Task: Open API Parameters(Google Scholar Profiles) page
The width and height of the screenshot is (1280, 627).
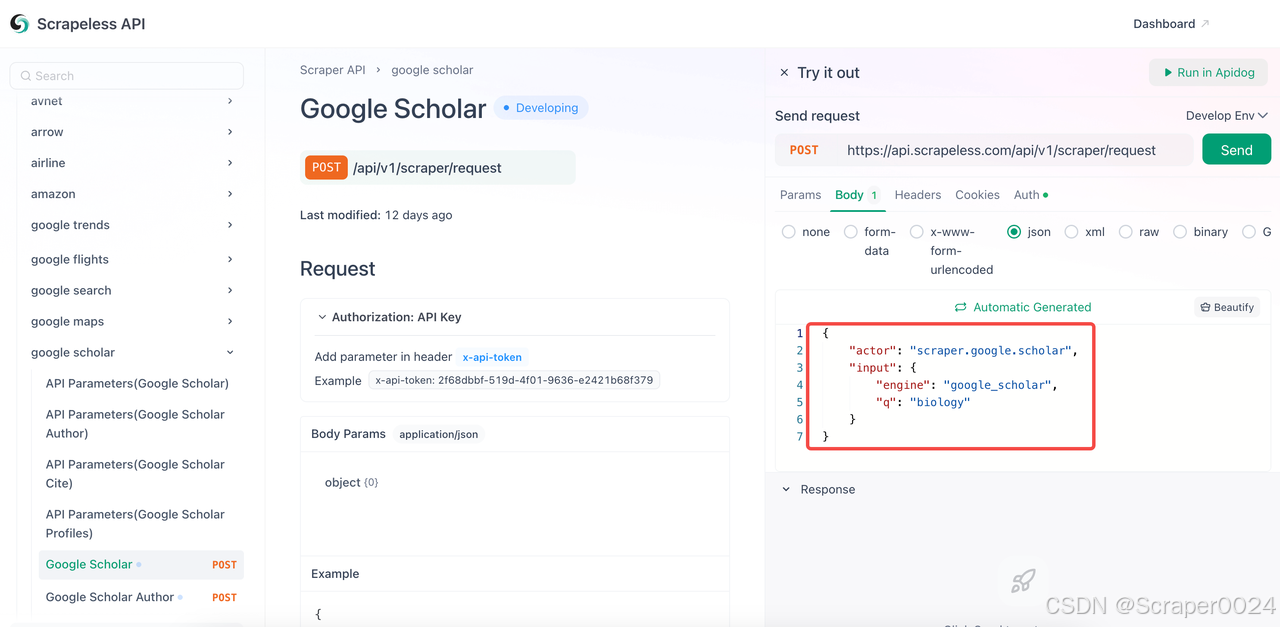Action: pyautogui.click(x=135, y=524)
